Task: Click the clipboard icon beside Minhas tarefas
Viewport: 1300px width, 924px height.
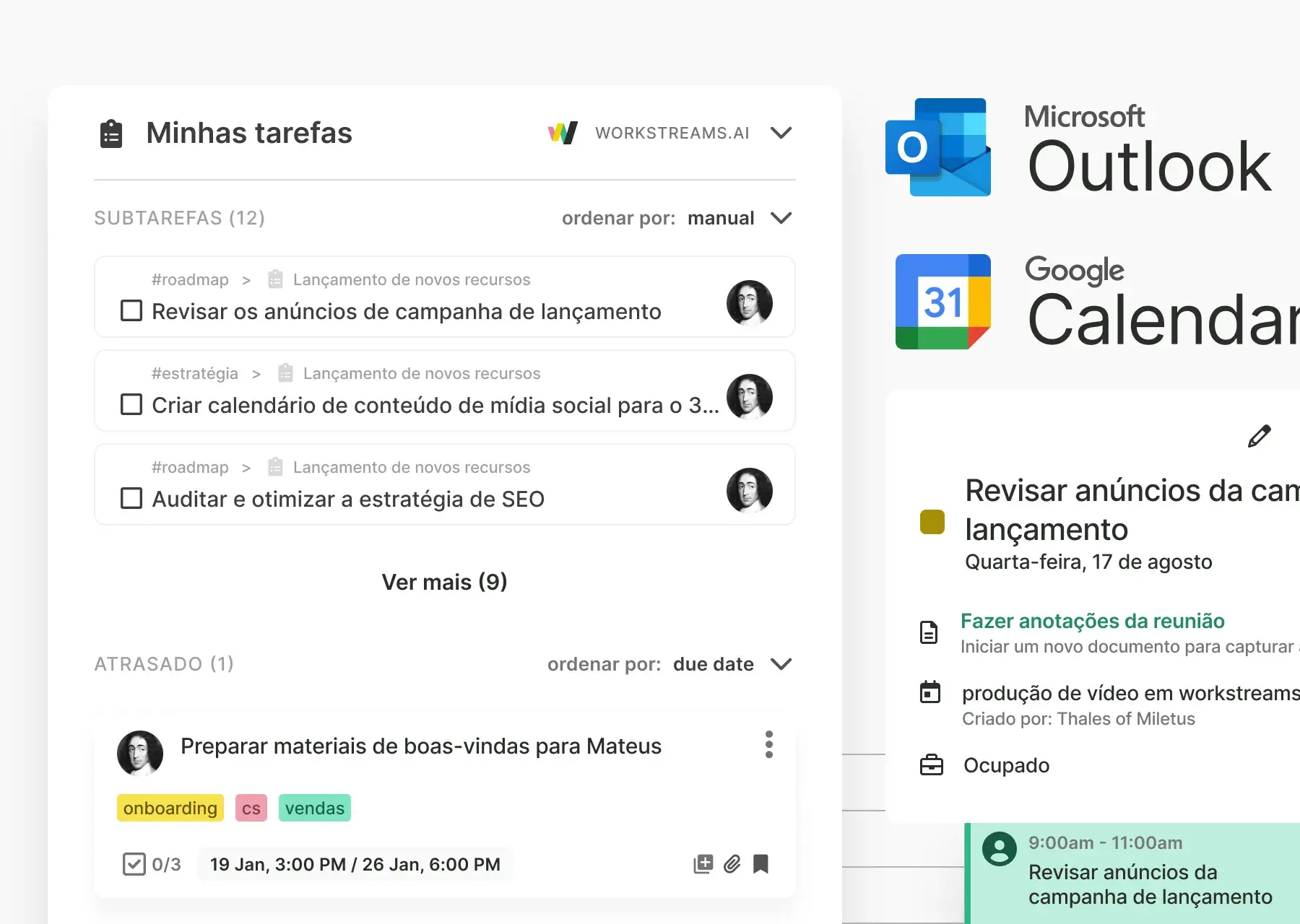Action: [x=110, y=134]
